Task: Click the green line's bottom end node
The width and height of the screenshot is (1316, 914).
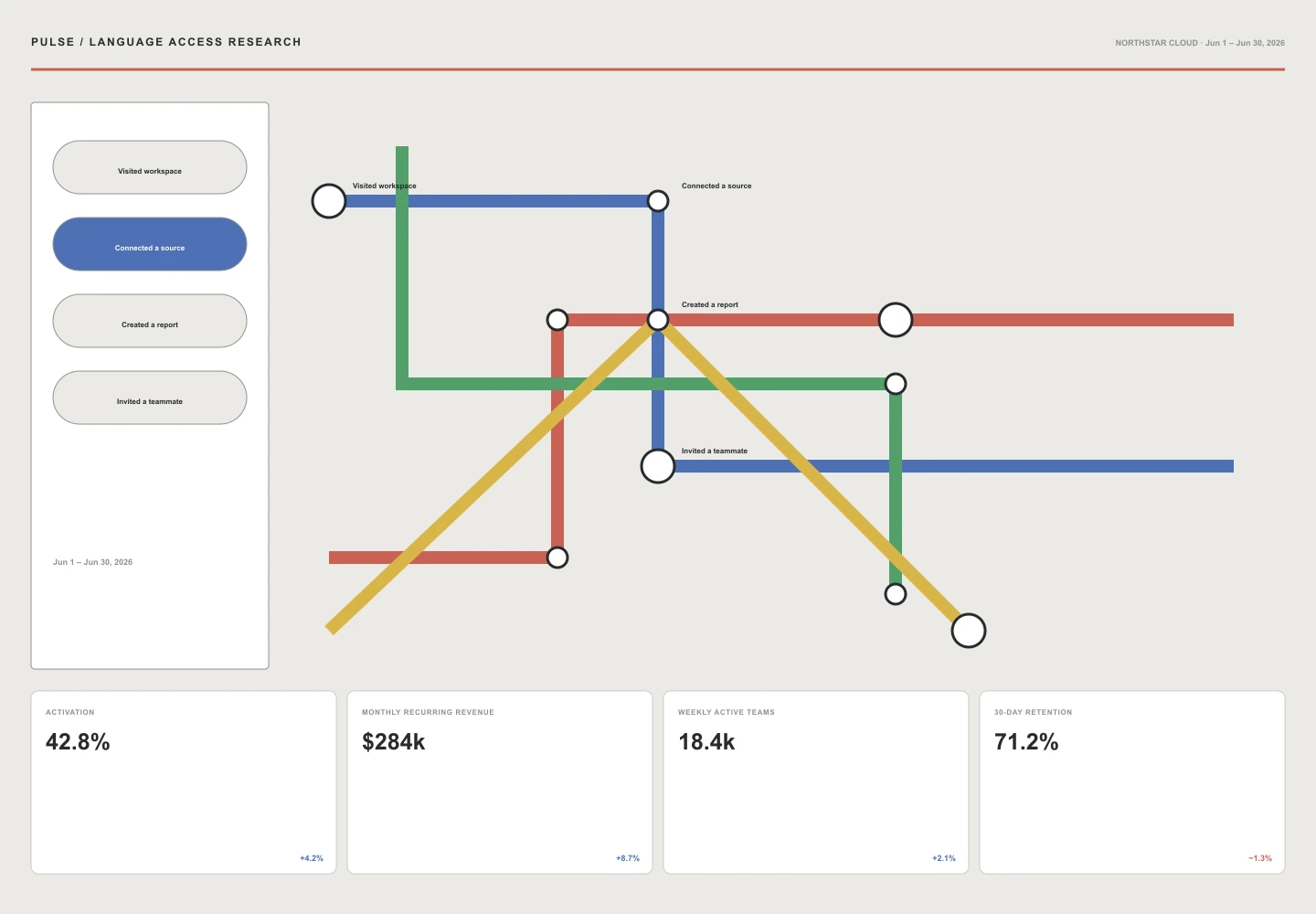Action: [896, 594]
